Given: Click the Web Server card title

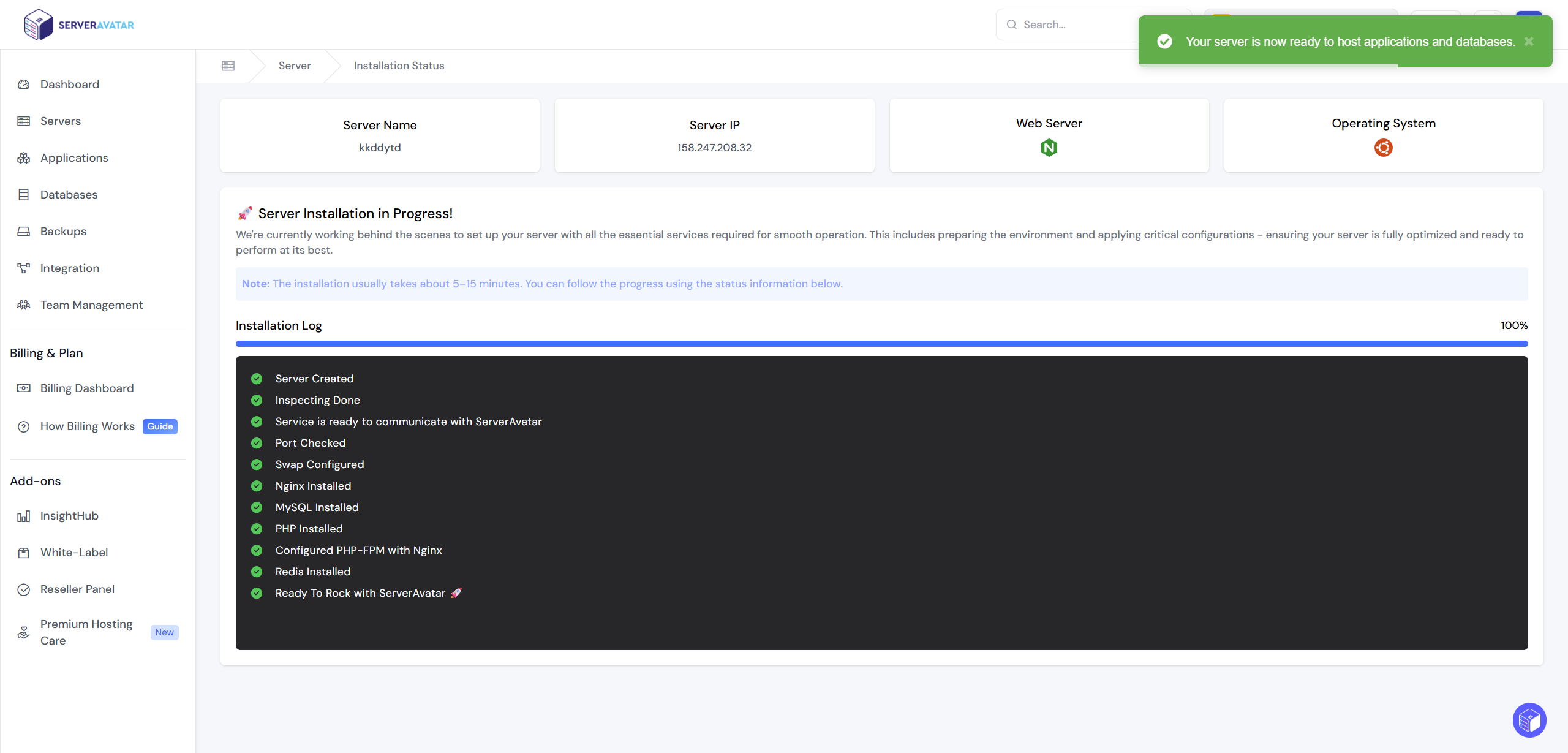Looking at the screenshot, I should 1049,123.
